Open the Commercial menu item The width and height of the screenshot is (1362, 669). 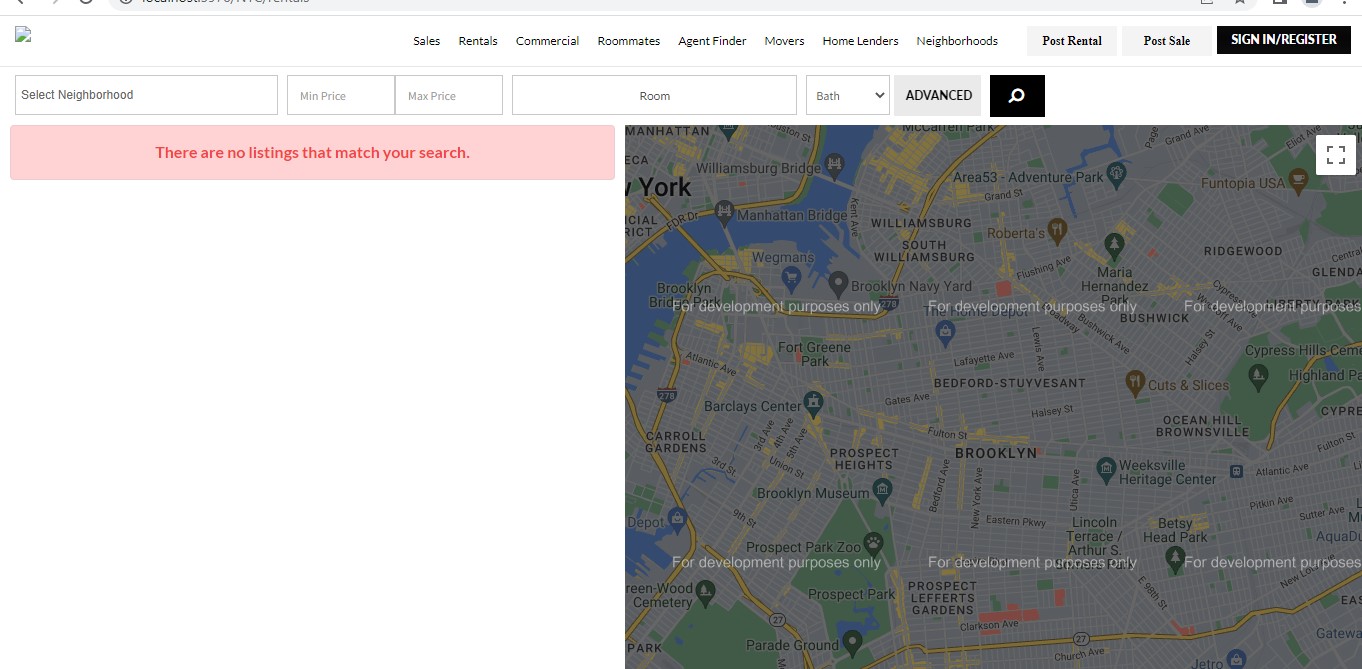tap(547, 41)
